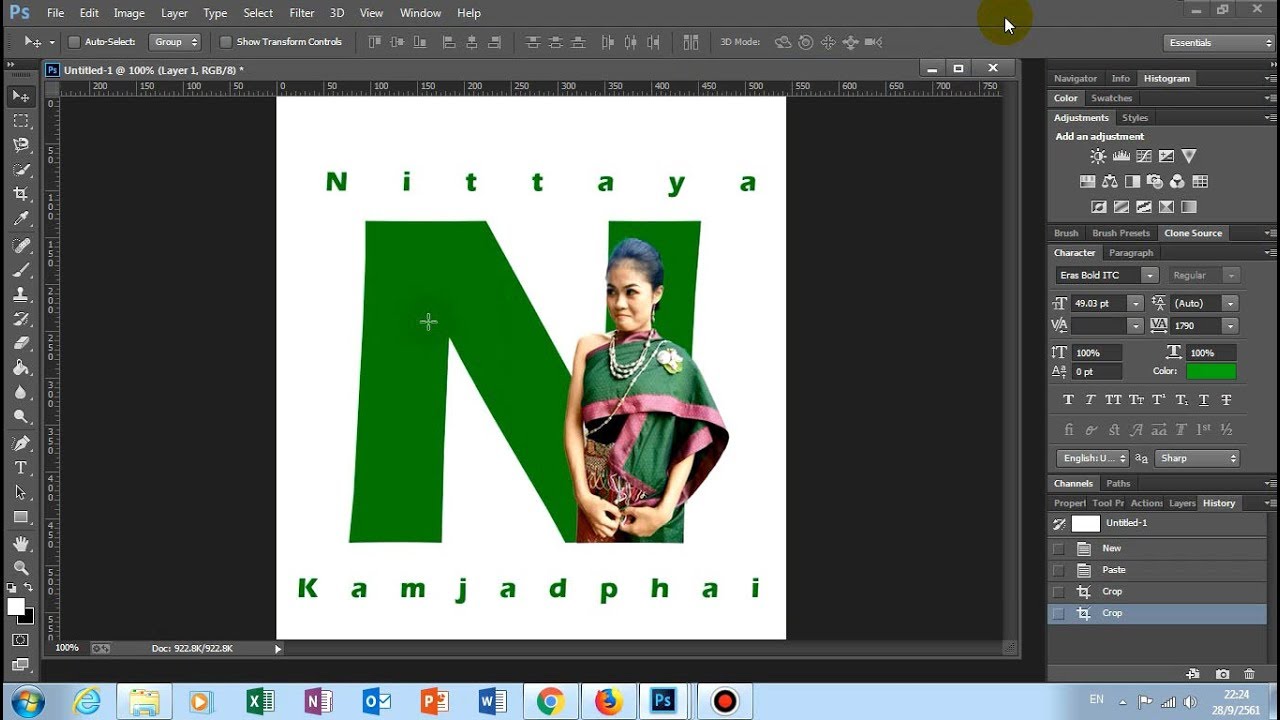Click the baseline shift 0 pt field

click(x=1097, y=371)
